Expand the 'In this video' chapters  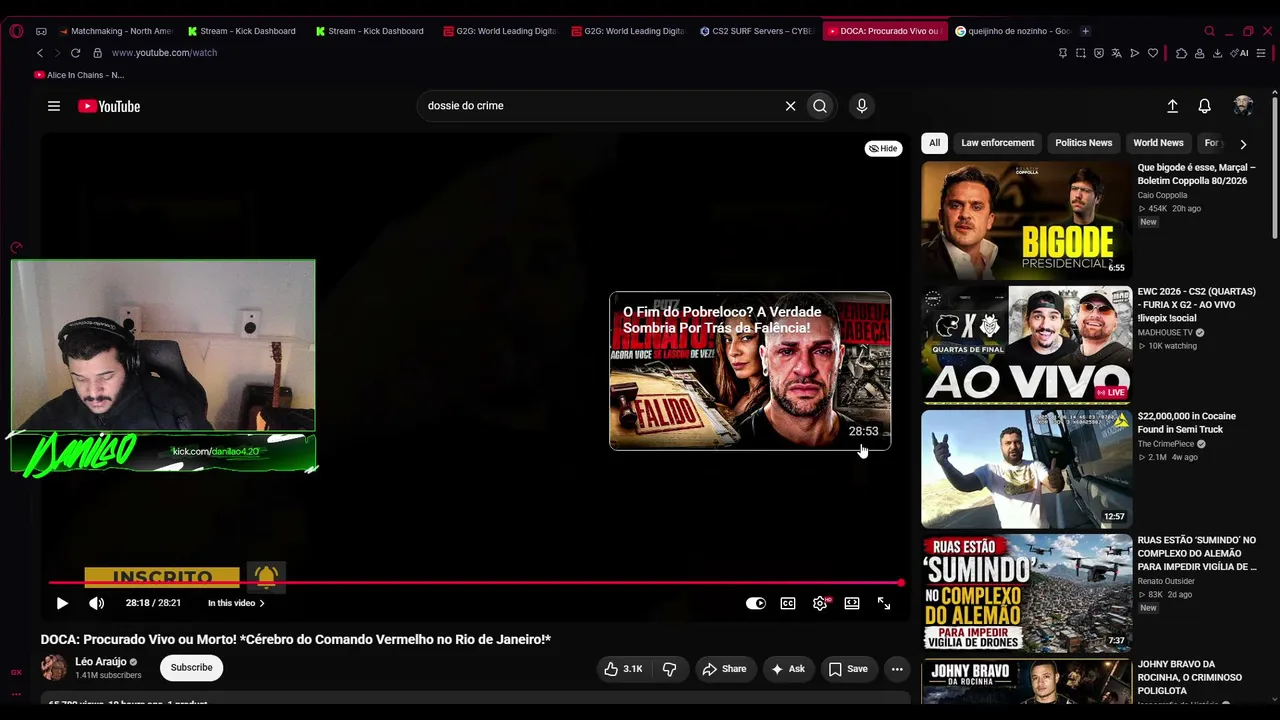tap(236, 603)
